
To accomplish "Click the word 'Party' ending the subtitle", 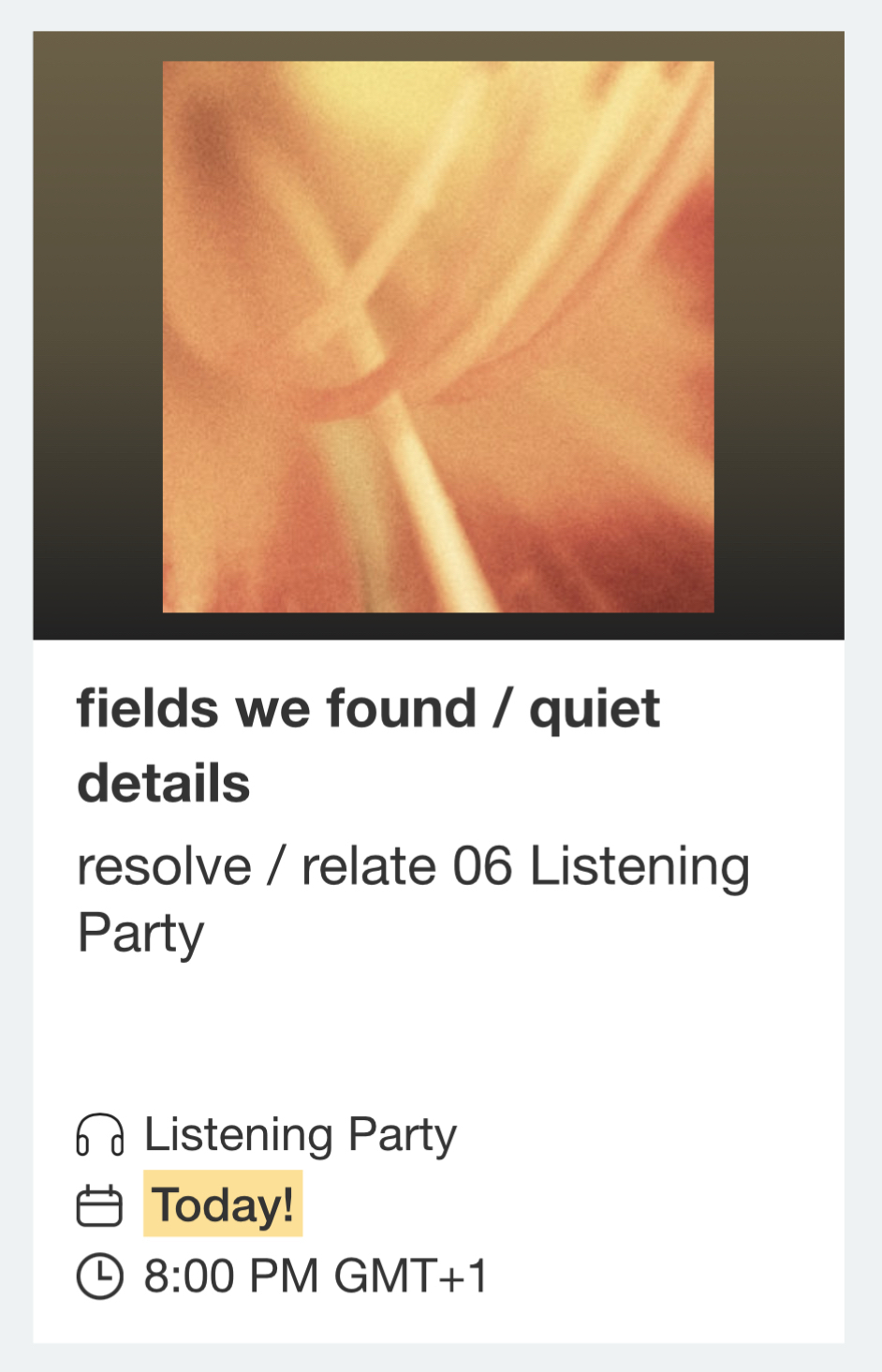I will 140,934.
